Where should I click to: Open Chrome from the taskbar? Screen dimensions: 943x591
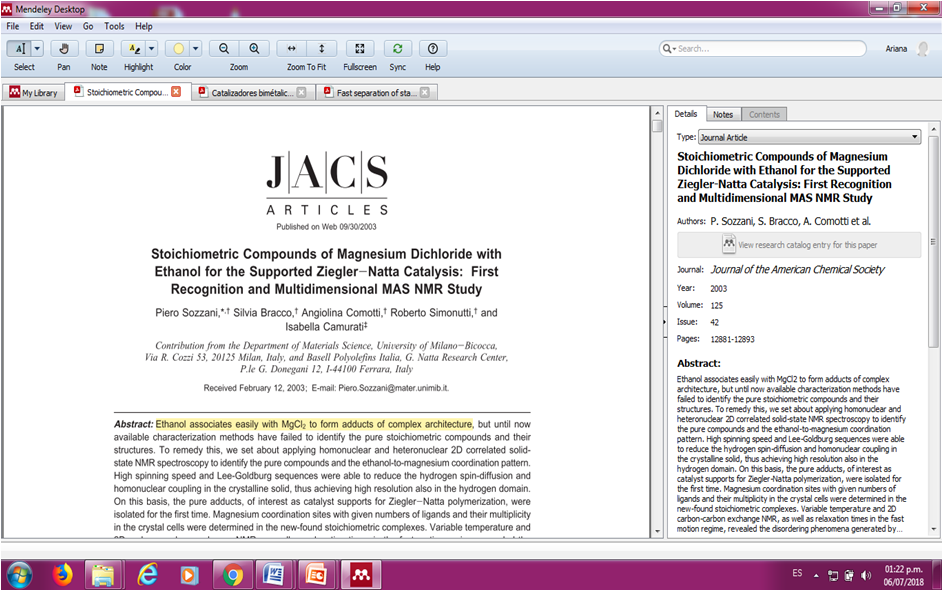point(232,575)
